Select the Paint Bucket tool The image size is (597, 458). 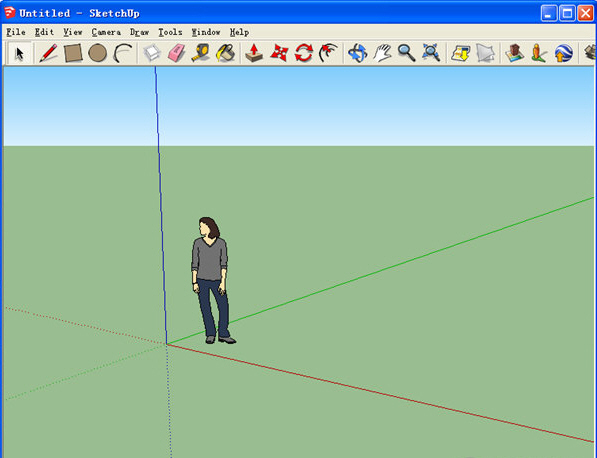coord(225,53)
